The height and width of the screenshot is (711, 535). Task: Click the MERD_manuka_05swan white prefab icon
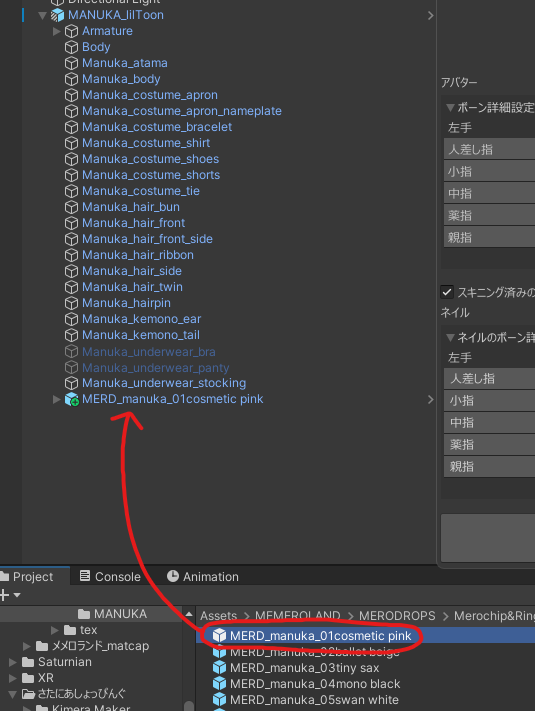(219, 699)
